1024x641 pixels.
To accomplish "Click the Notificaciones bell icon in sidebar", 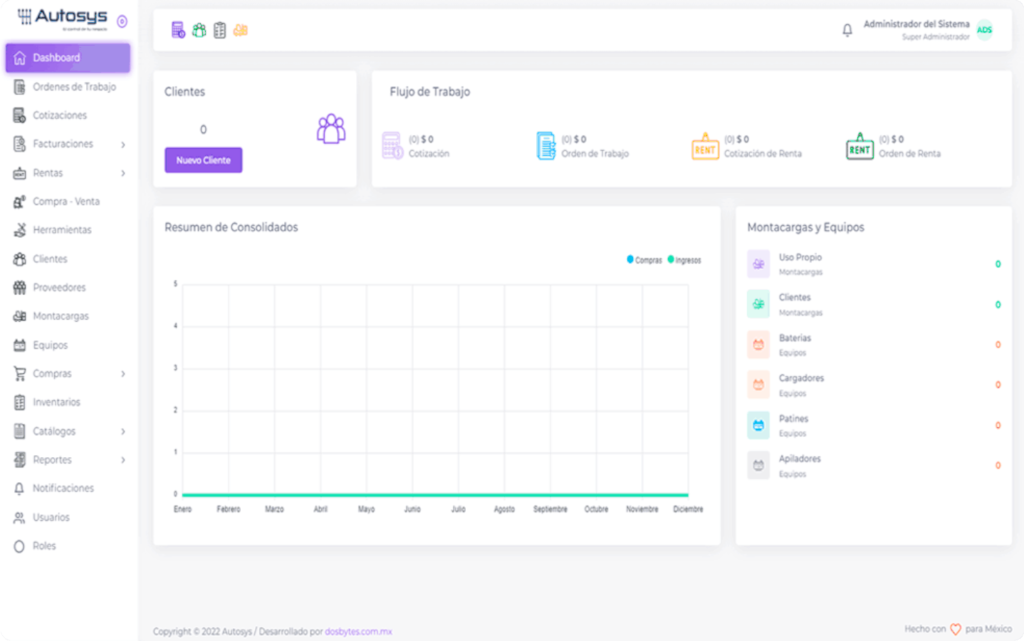I will coord(20,488).
